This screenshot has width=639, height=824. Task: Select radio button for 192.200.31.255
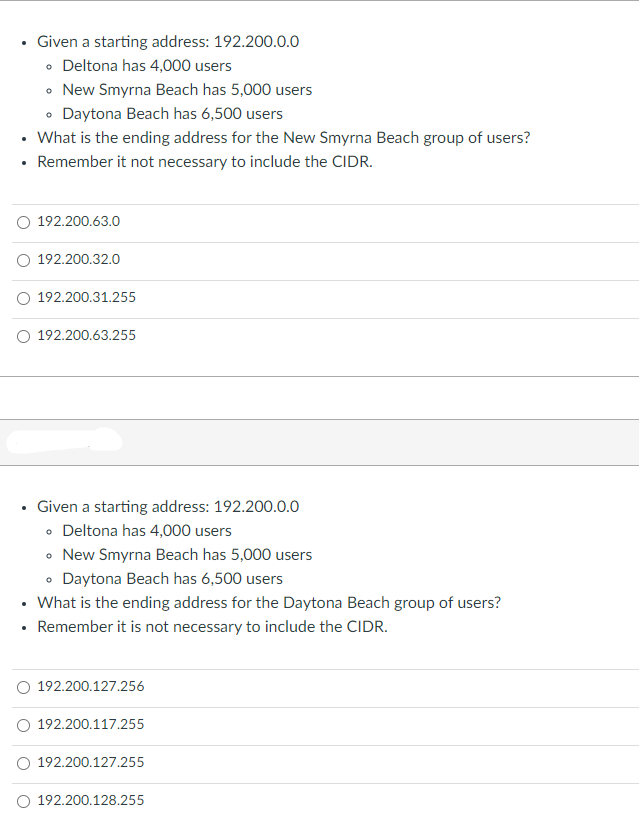coord(24,298)
